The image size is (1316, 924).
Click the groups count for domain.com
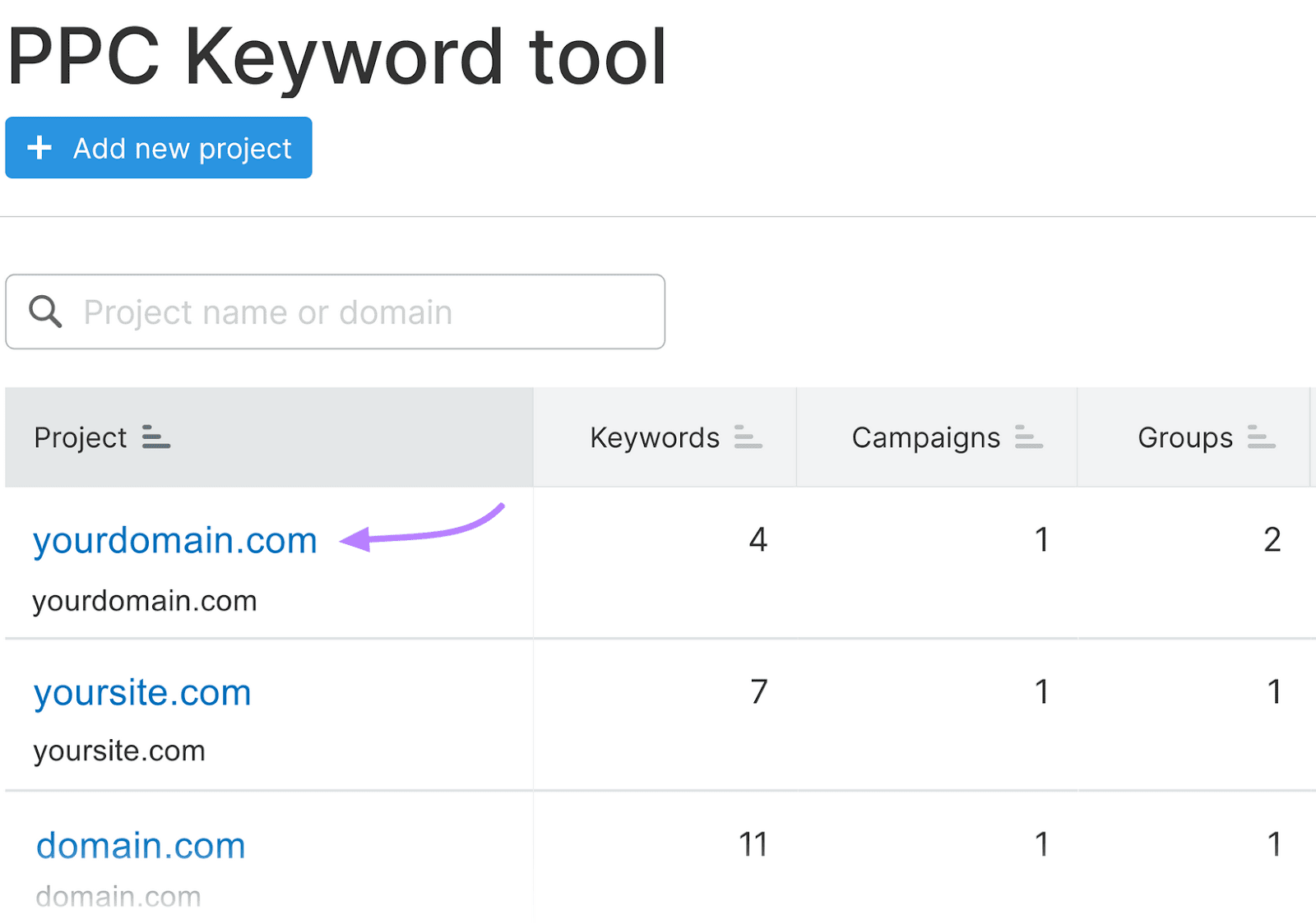tap(1272, 843)
